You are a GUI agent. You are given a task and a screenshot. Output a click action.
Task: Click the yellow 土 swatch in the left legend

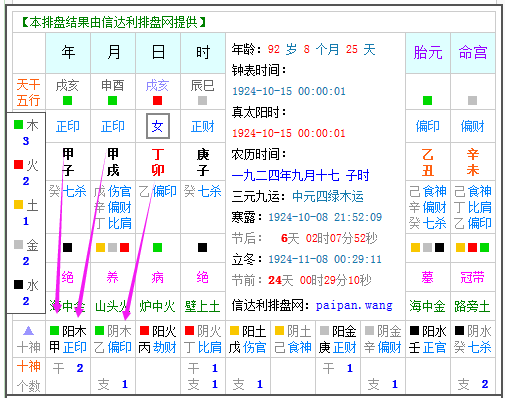19,205
